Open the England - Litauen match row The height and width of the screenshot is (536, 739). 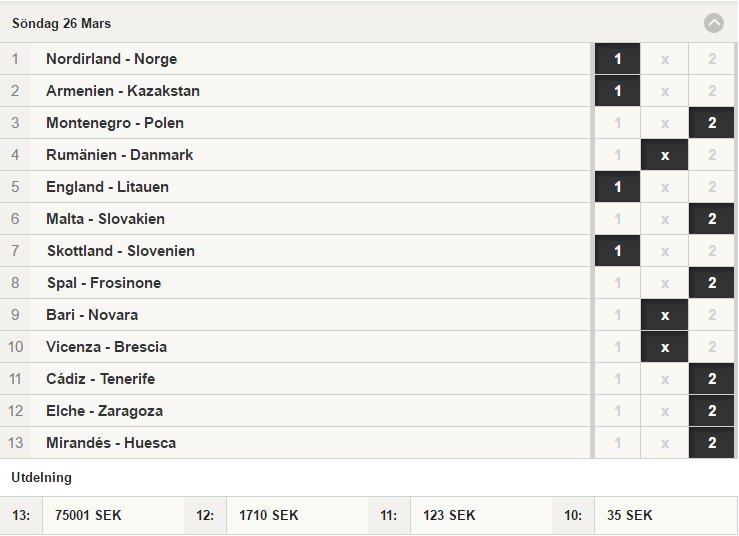(295, 187)
